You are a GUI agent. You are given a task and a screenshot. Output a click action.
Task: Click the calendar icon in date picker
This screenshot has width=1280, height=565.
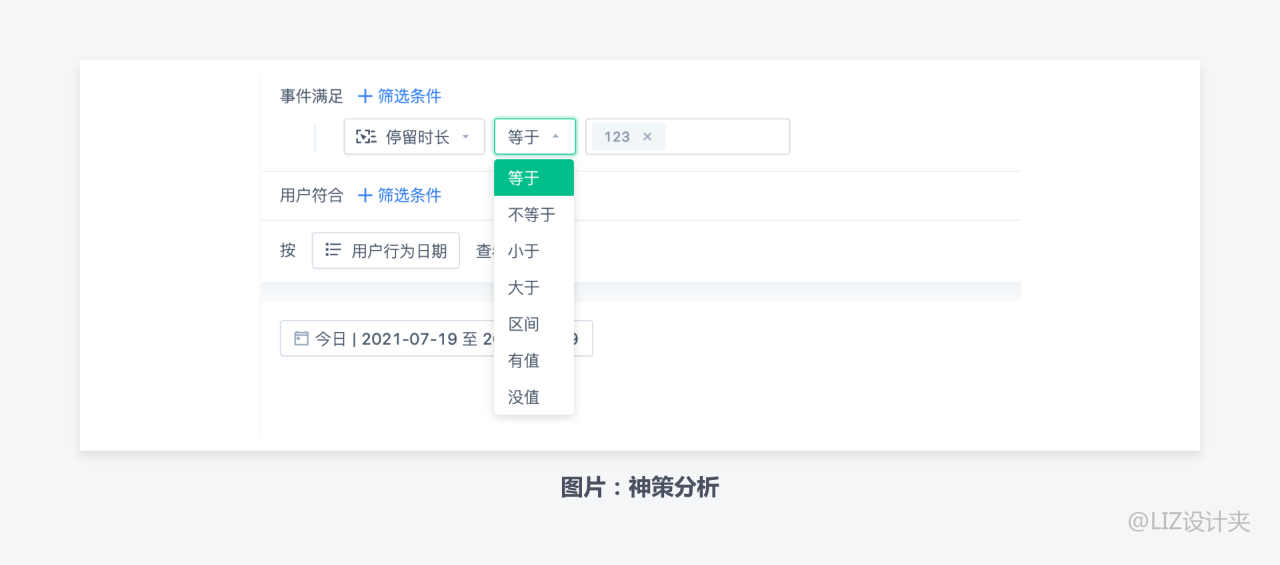(x=301, y=339)
